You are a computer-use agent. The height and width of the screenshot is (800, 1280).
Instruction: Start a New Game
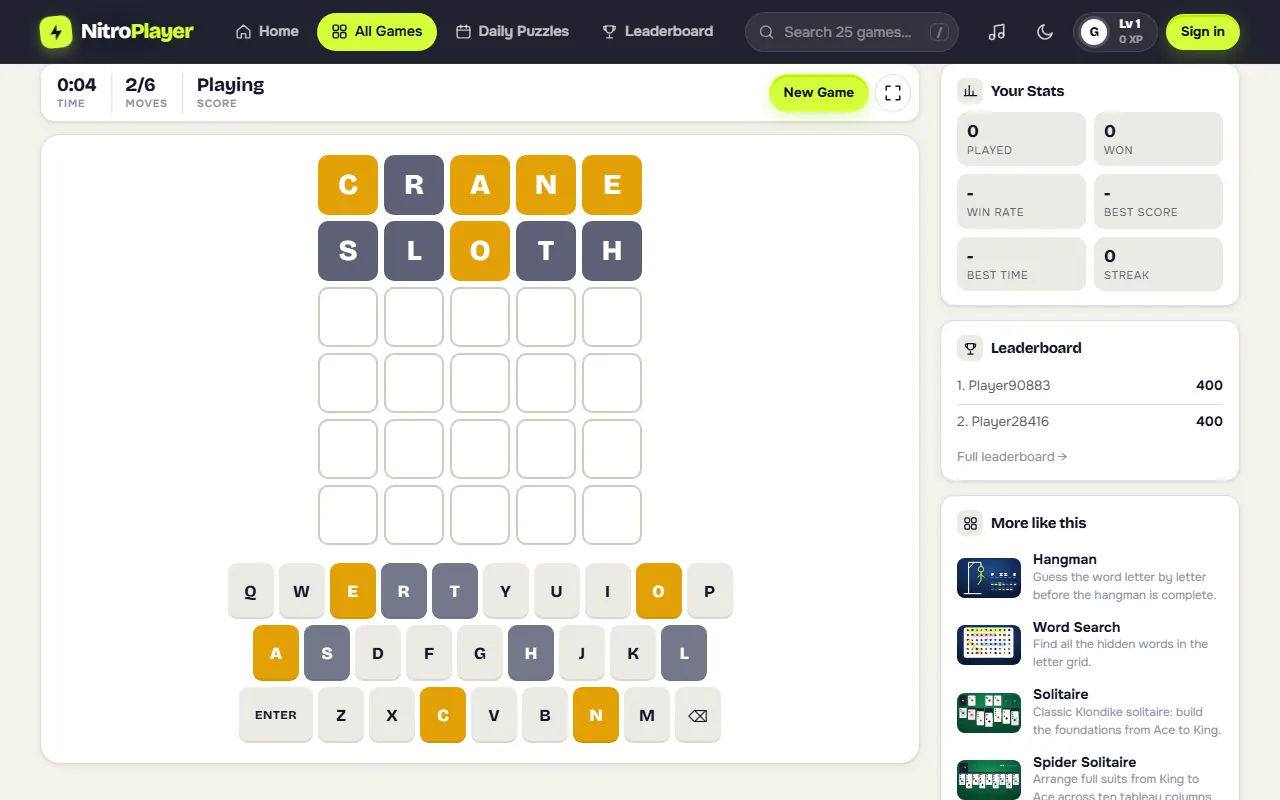(x=819, y=93)
